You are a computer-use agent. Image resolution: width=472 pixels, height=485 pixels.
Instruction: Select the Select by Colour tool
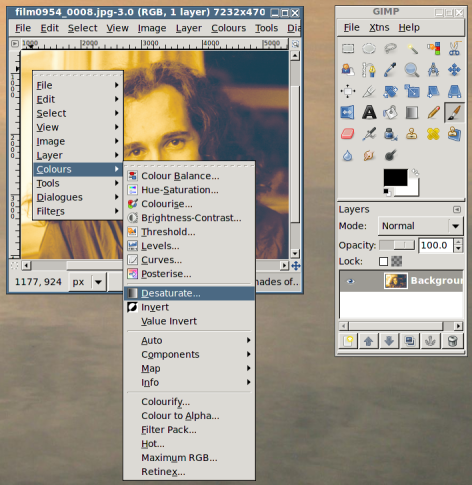[433, 49]
